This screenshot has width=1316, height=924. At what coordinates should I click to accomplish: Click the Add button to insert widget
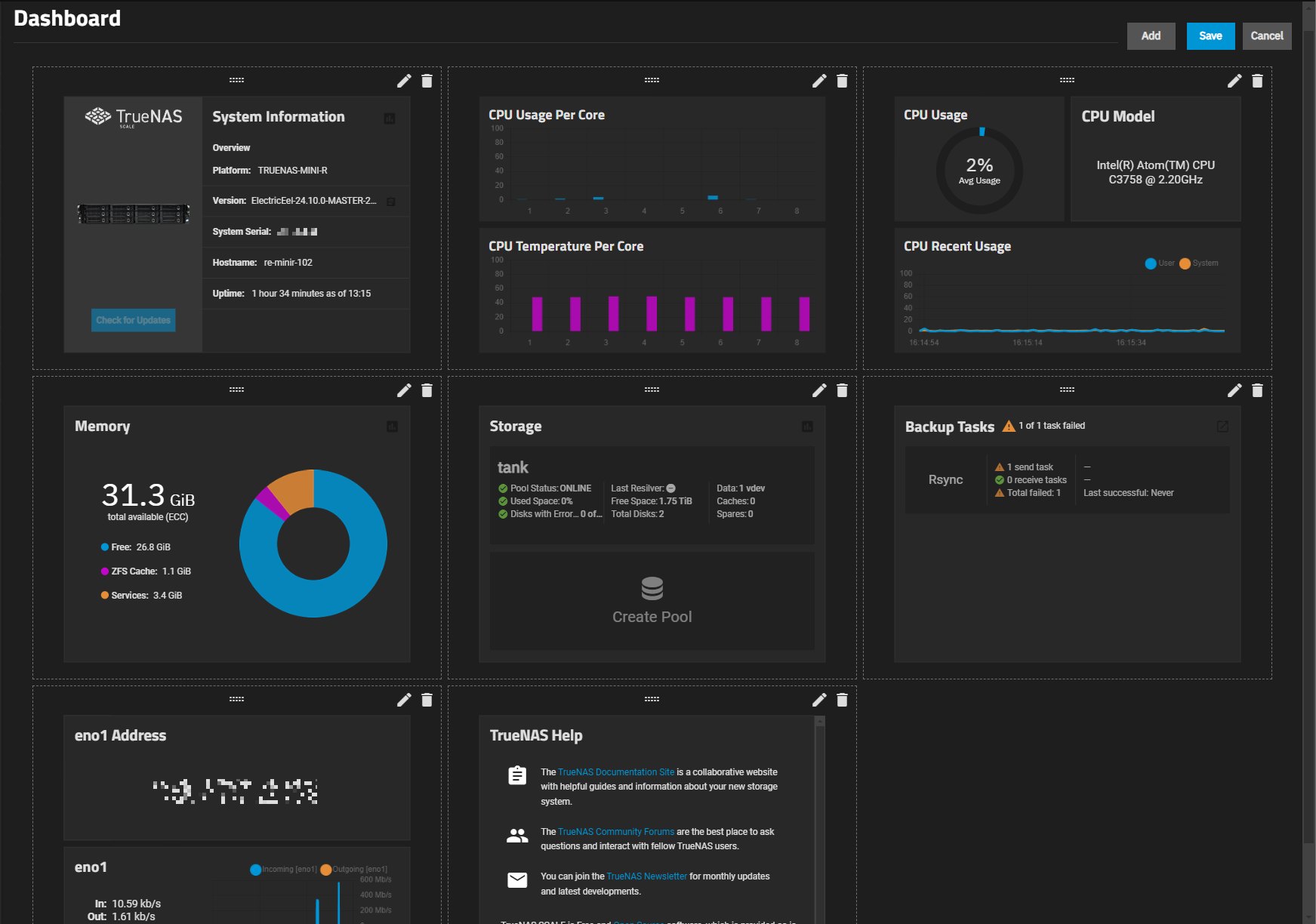(x=1151, y=35)
